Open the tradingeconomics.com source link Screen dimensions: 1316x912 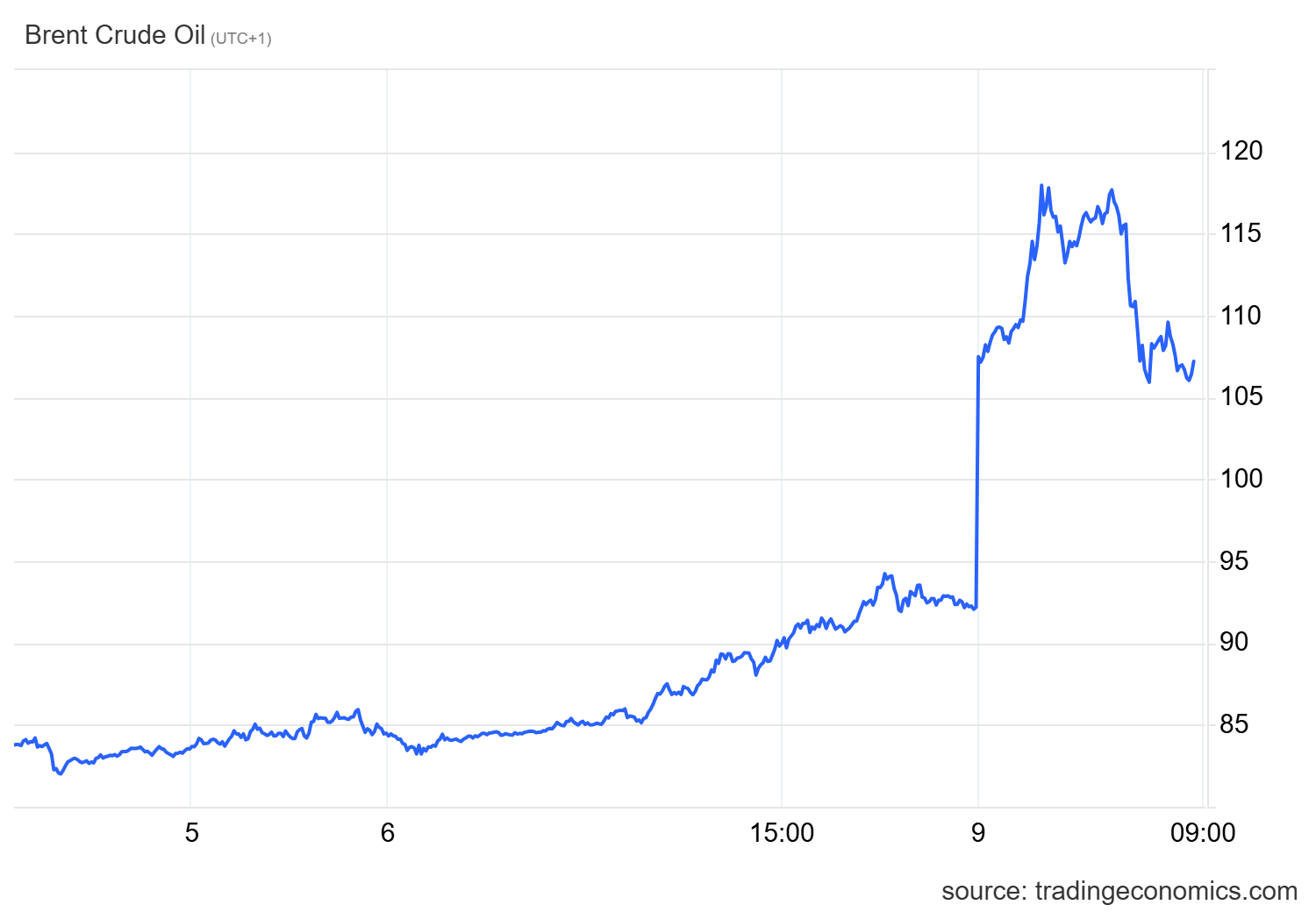(1119, 891)
